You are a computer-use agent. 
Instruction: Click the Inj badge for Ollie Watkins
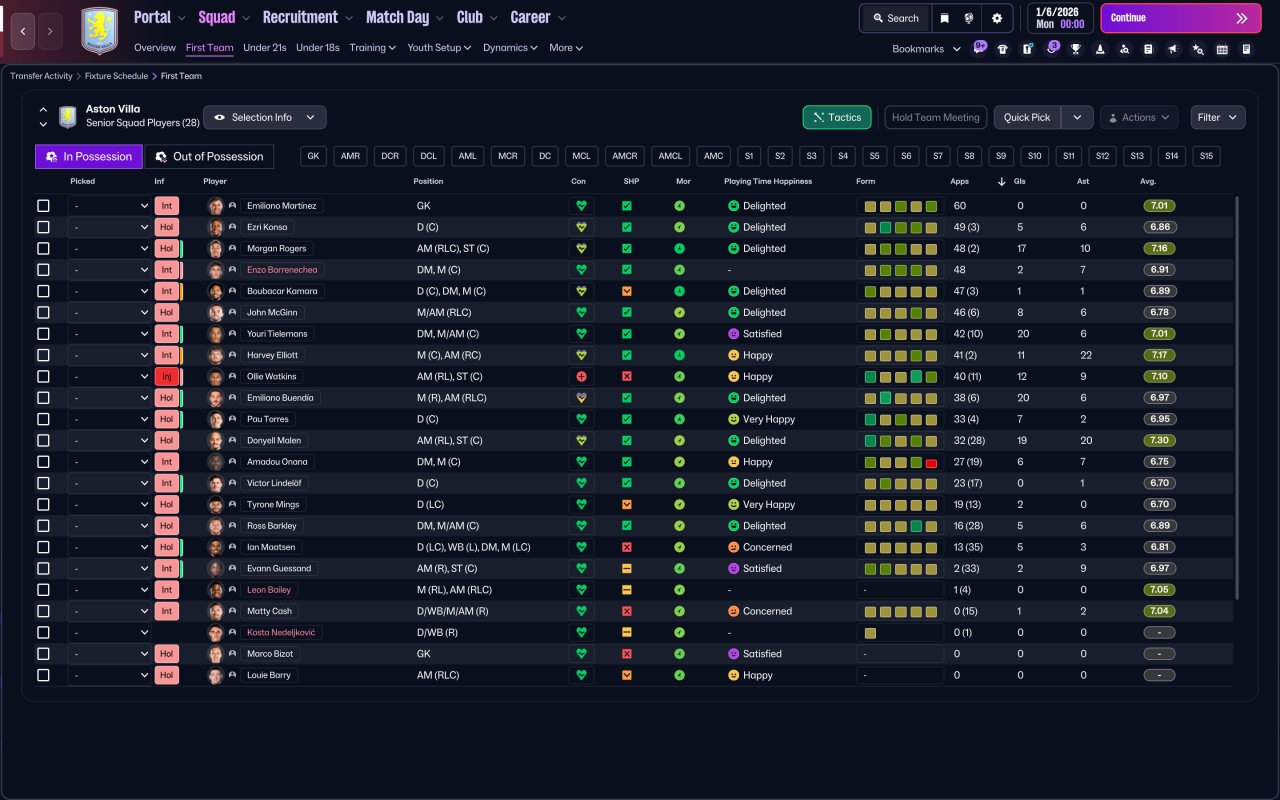[166, 376]
